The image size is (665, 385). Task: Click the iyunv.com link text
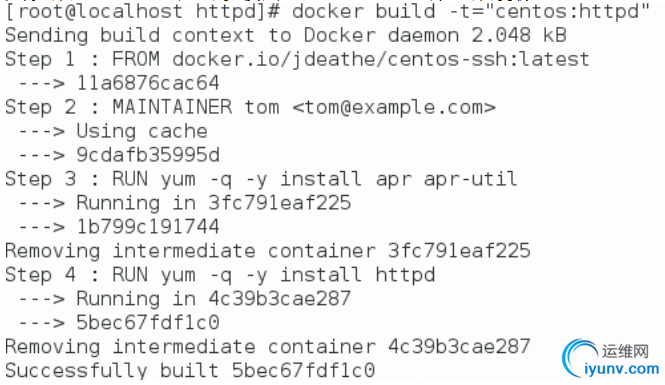(622, 368)
